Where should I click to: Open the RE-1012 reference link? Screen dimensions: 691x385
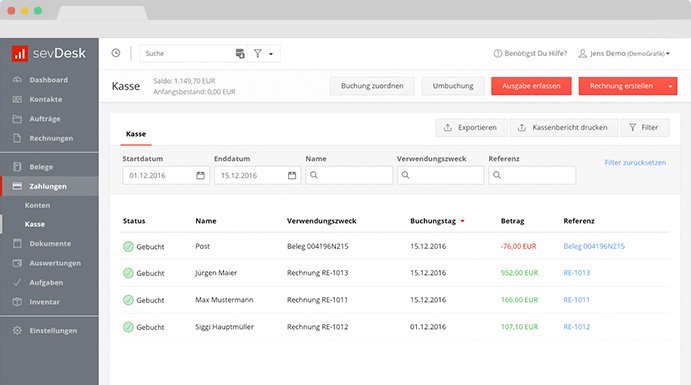pos(576,327)
